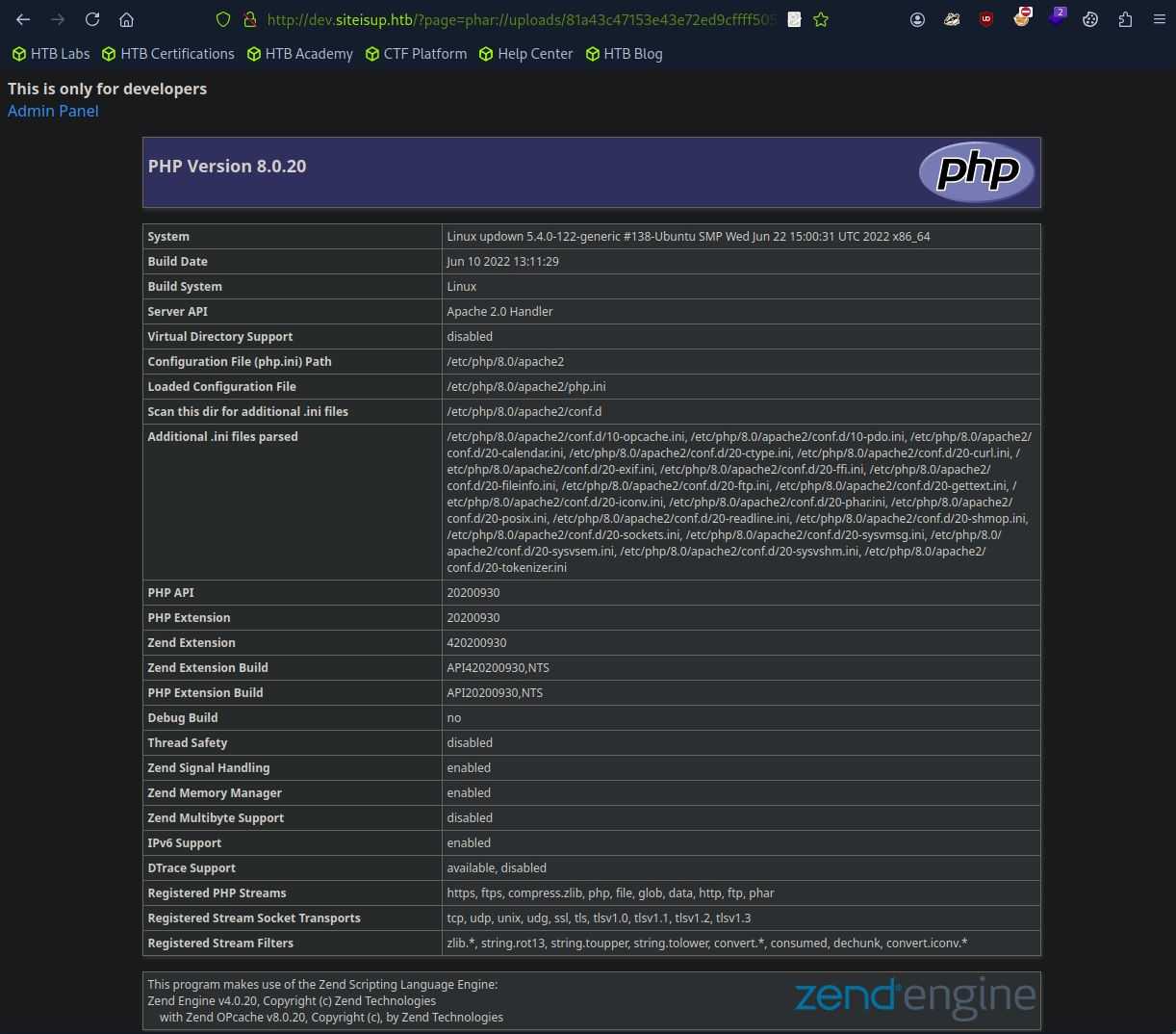Image resolution: width=1176 pixels, height=1034 pixels.
Task: Click the 'Registered Stream Filters' label
Action: pos(220,943)
